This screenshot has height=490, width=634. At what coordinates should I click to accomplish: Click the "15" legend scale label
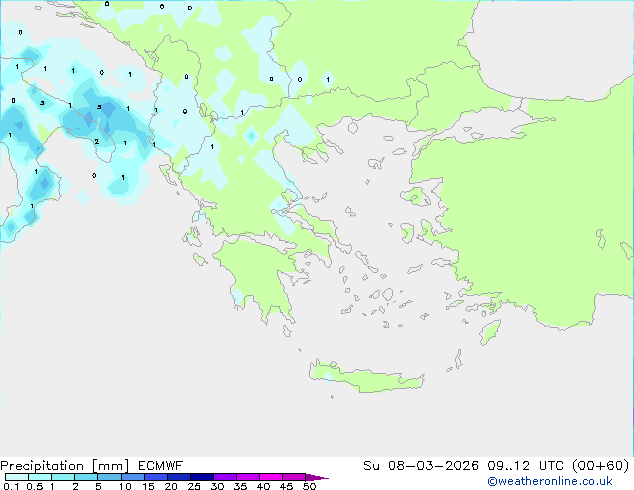pyautogui.click(x=148, y=486)
